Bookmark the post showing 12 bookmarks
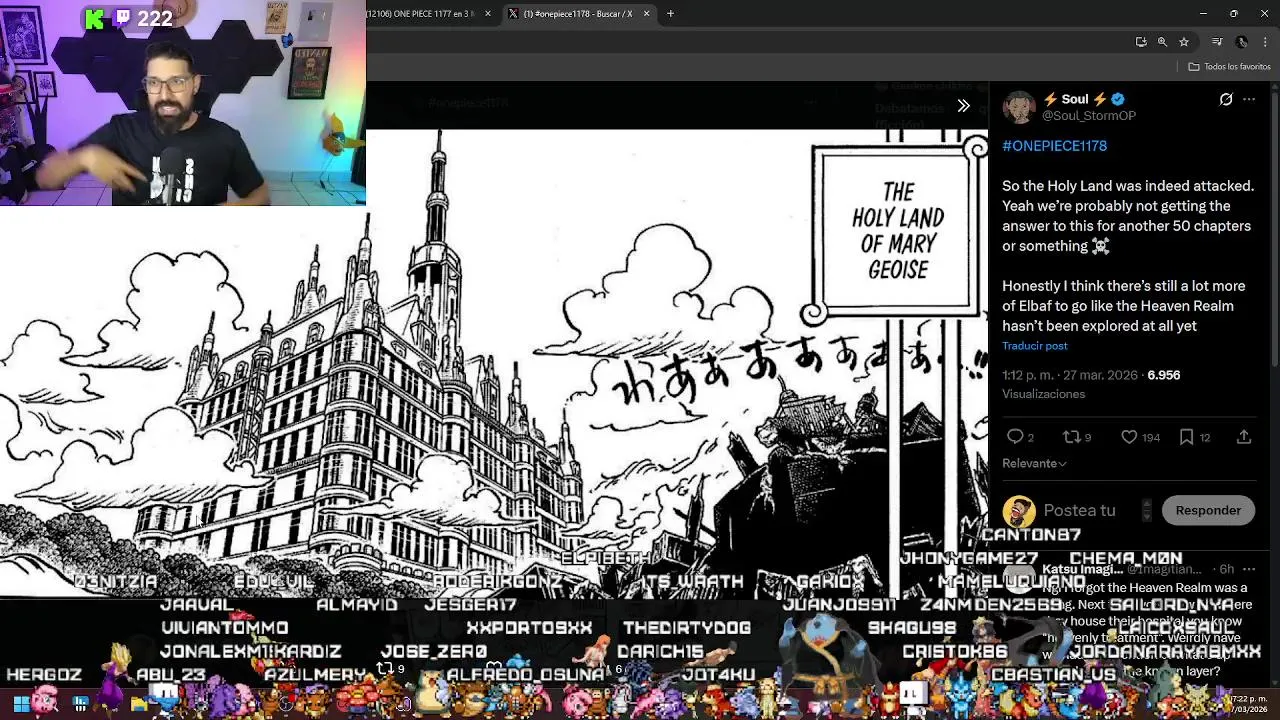1280x720 pixels. pyautogui.click(x=1186, y=437)
